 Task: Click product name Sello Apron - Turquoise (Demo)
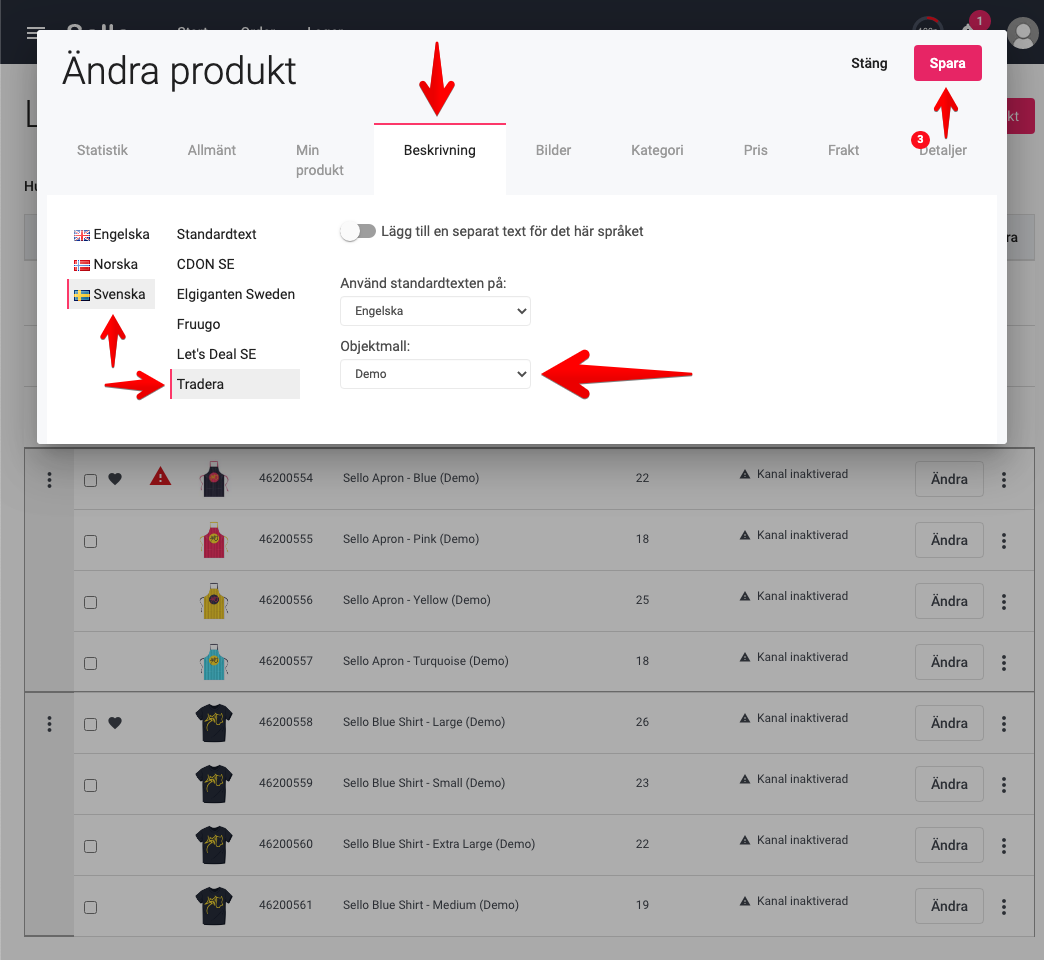pyautogui.click(x=425, y=661)
